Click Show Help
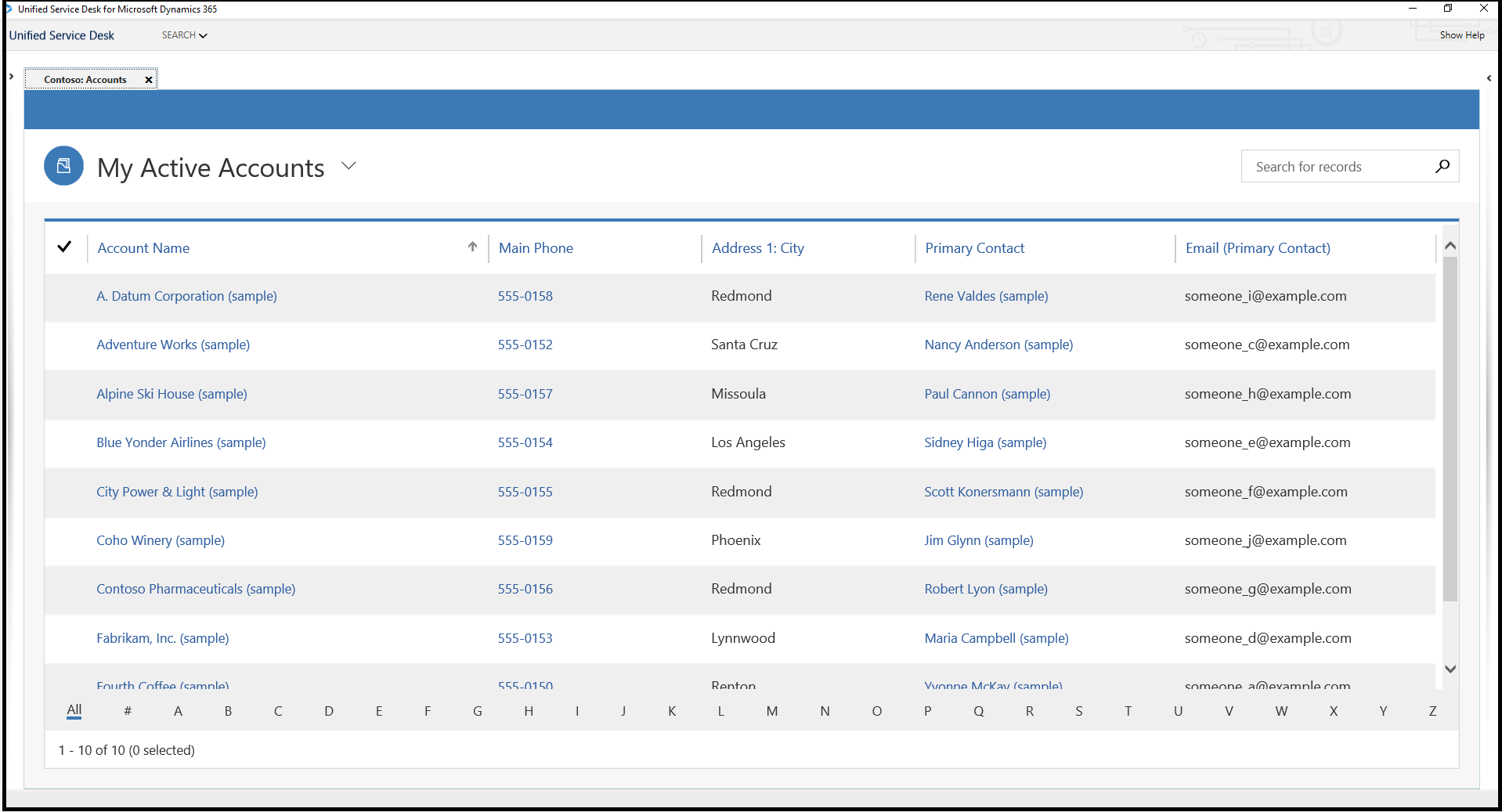The height and width of the screenshot is (812, 1502). click(x=1462, y=35)
